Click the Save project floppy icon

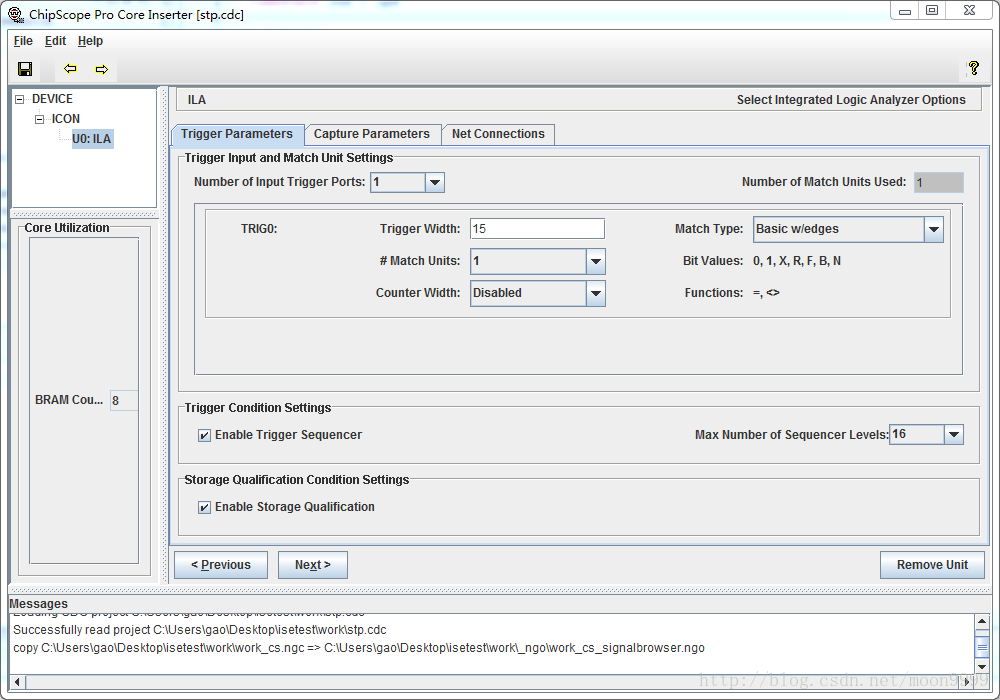(x=25, y=69)
